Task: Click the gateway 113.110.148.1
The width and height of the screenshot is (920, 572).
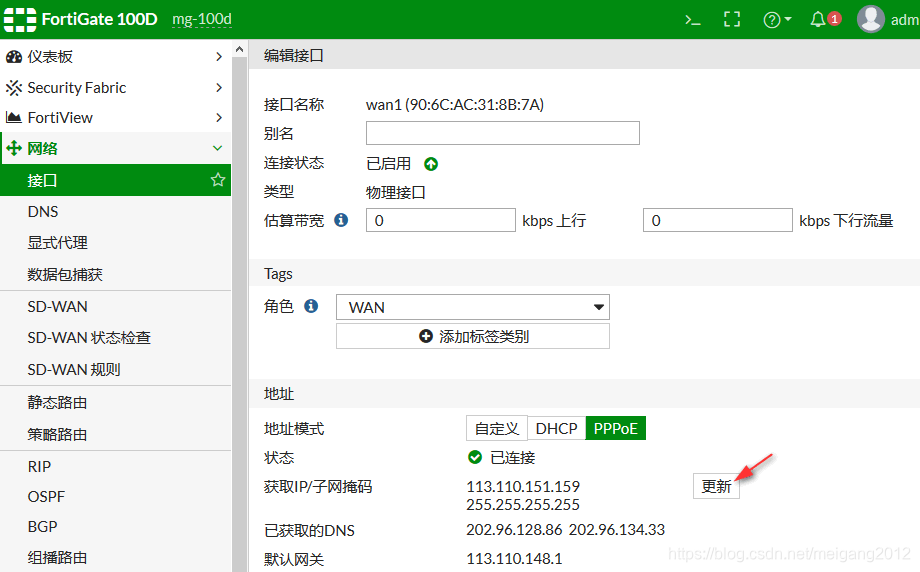Action: coord(514,559)
